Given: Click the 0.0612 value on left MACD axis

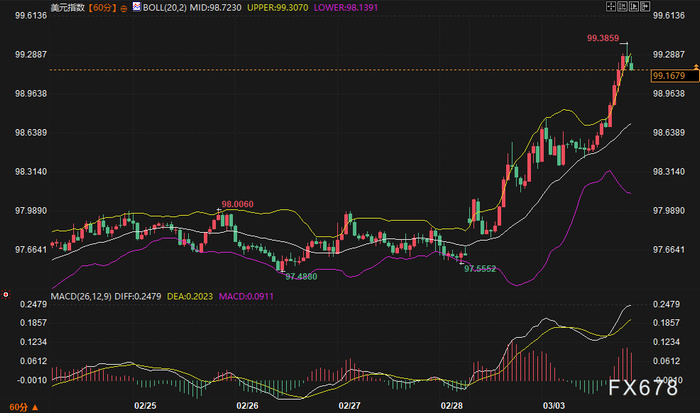Looking at the screenshot, I should (x=33, y=361).
